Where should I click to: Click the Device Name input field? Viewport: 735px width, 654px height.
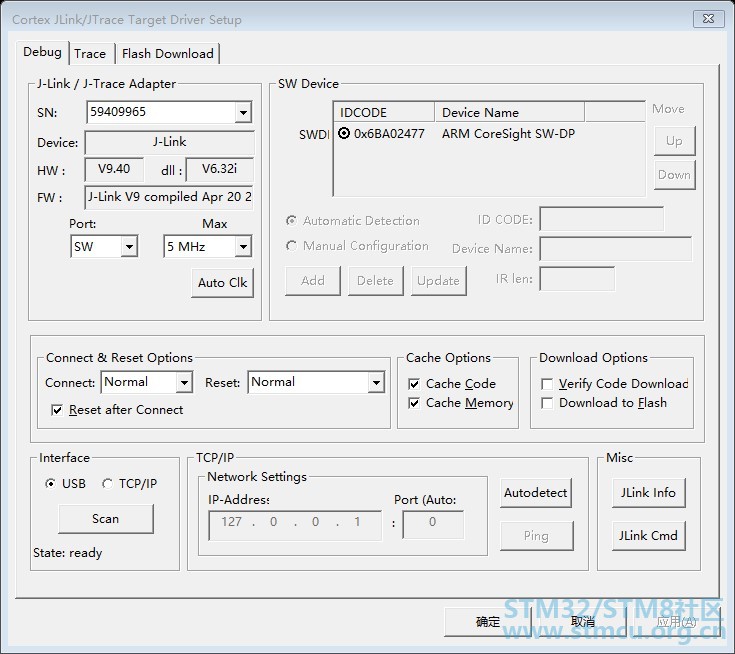click(x=615, y=248)
